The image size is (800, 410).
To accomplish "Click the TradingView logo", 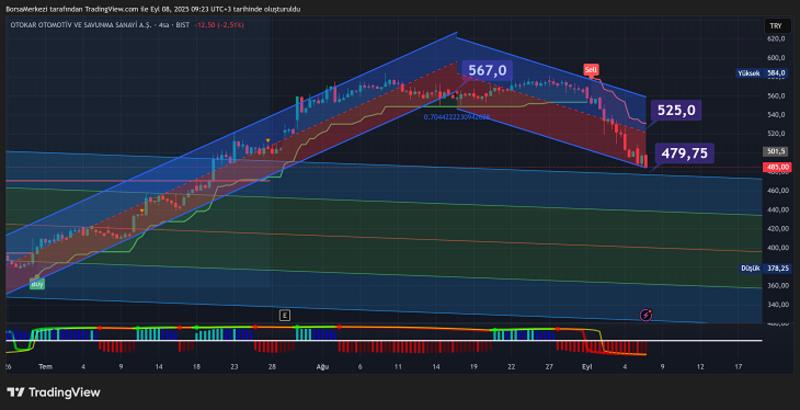I will point(54,392).
